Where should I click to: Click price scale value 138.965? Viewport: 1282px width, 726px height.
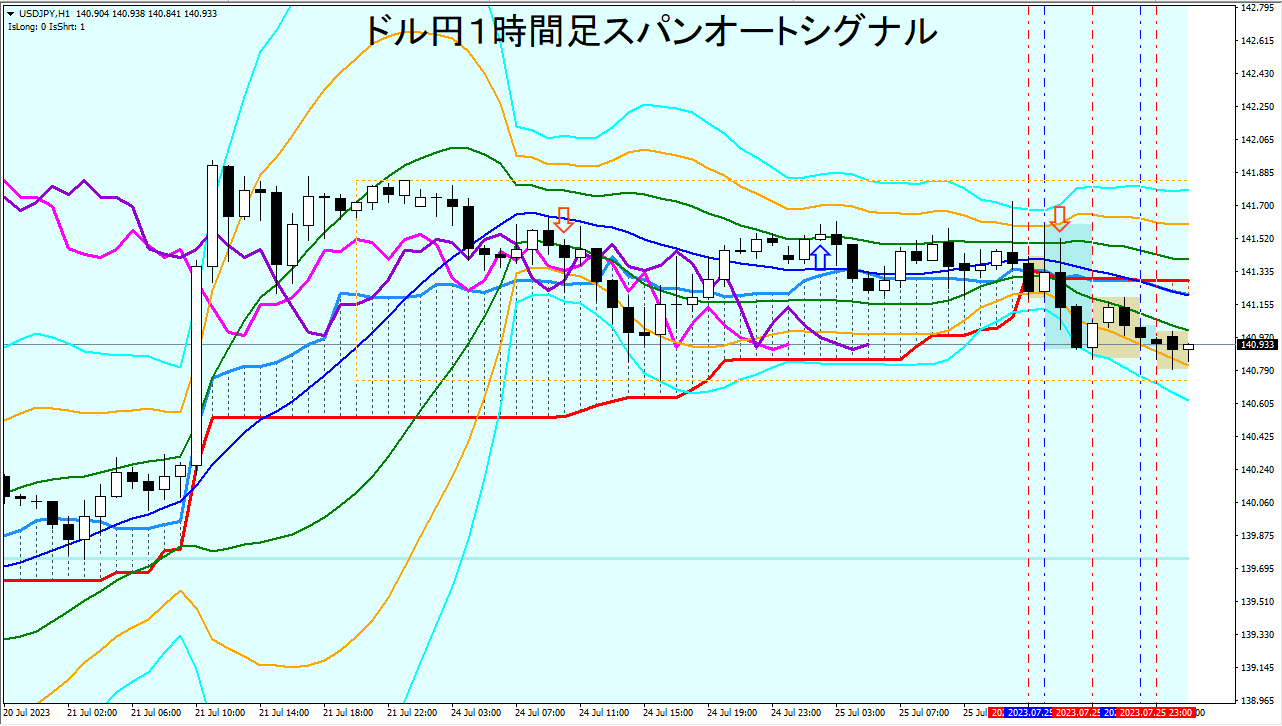click(1257, 701)
